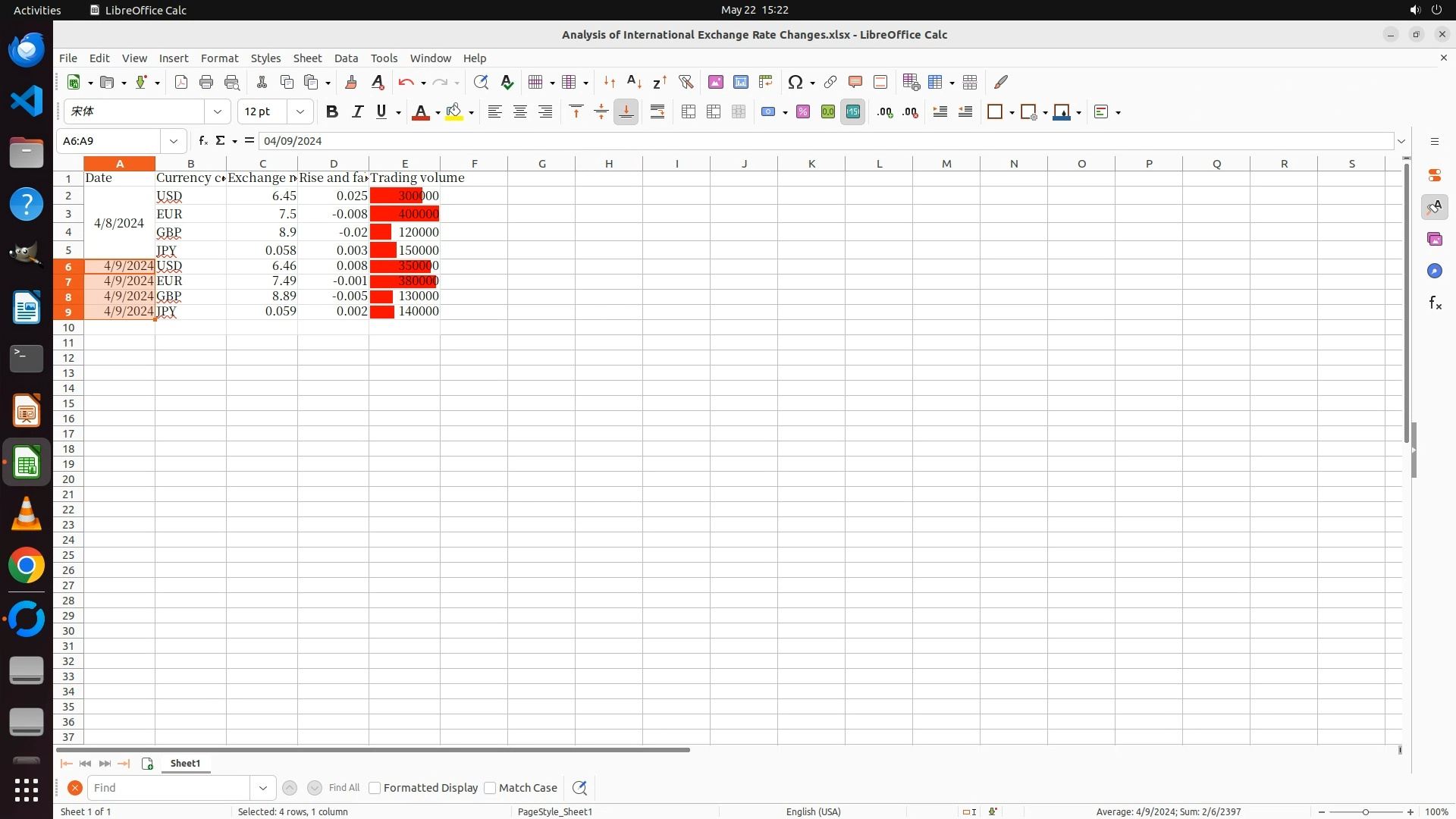Expand the font name dropdown
1456x819 pixels.
[x=218, y=112]
